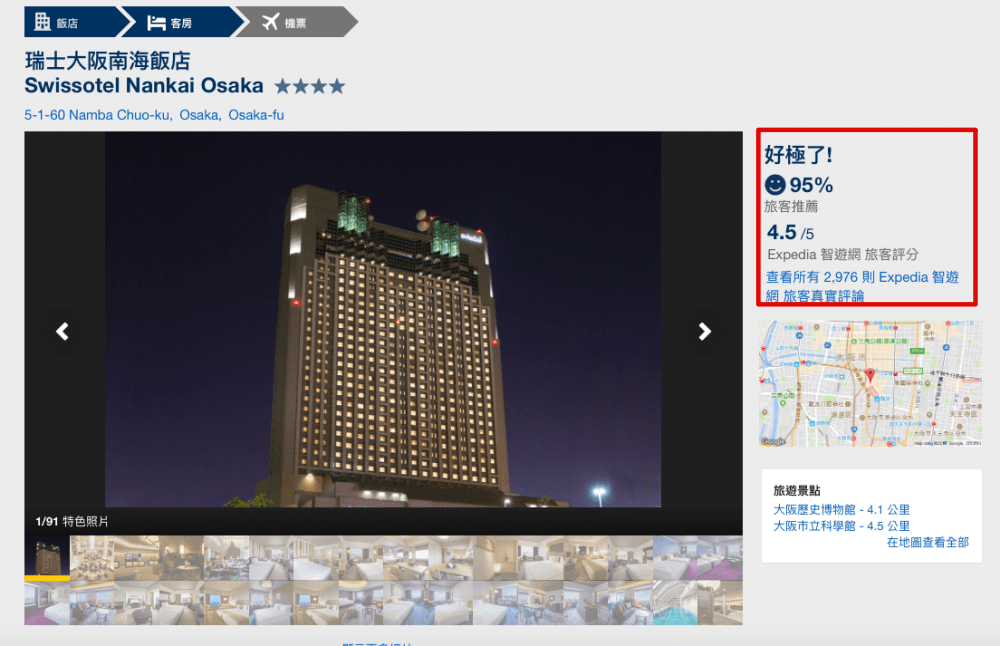Click the 好極了! rating label
The width and height of the screenshot is (1000, 646).
pyautogui.click(x=798, y=154)
